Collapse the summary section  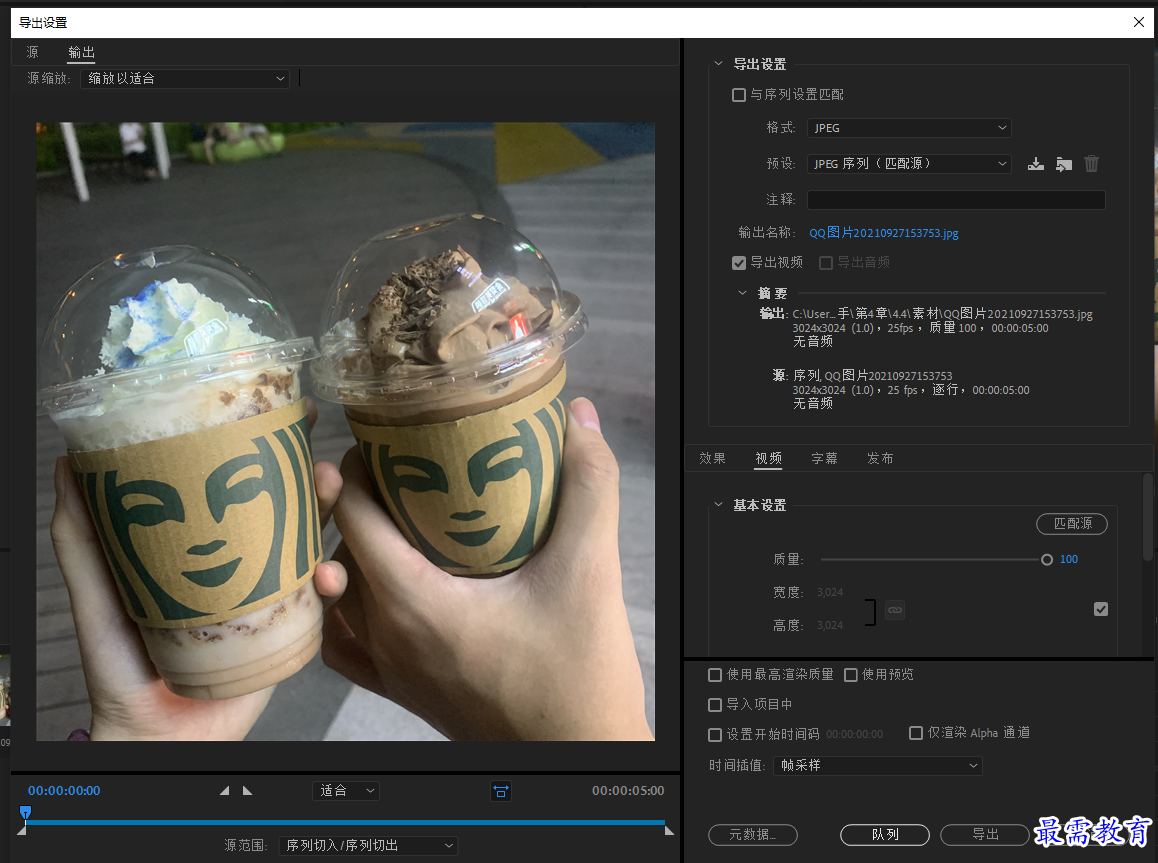(742, 293)
